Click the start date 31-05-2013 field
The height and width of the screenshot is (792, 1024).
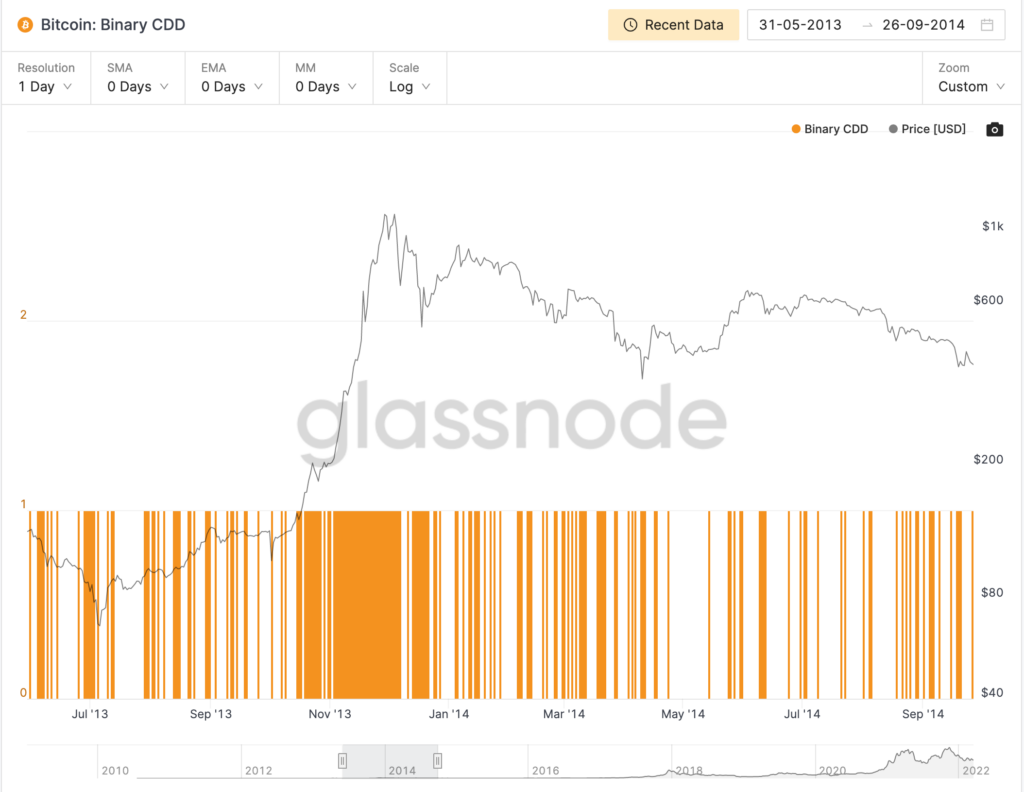[x=800, y=25]
